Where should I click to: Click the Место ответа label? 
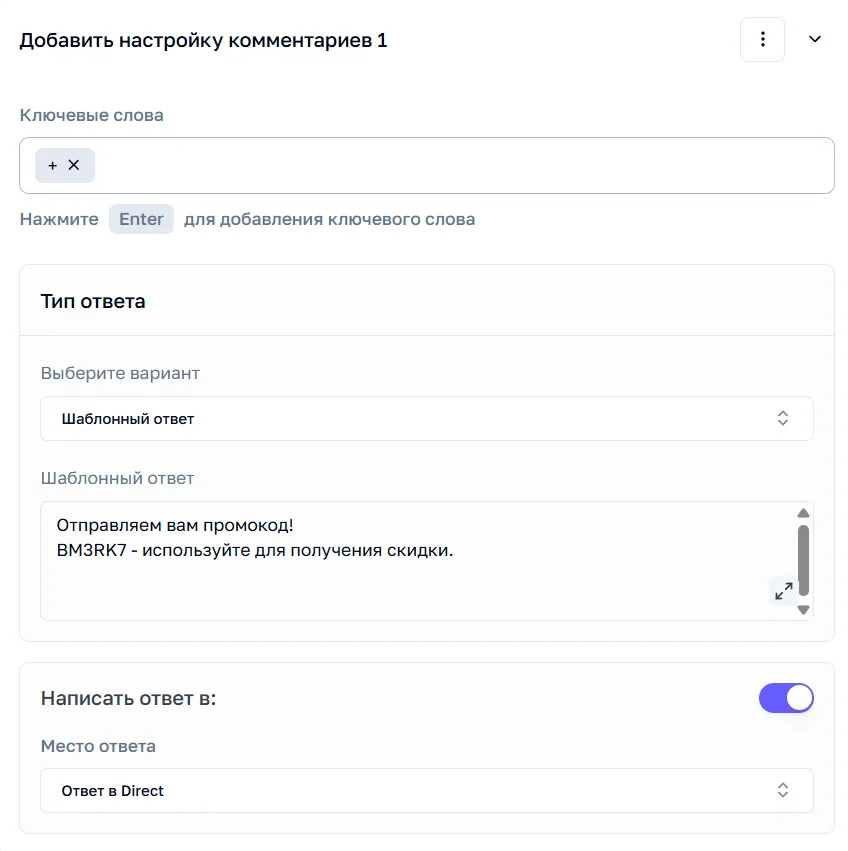click(x=98, y=746)
